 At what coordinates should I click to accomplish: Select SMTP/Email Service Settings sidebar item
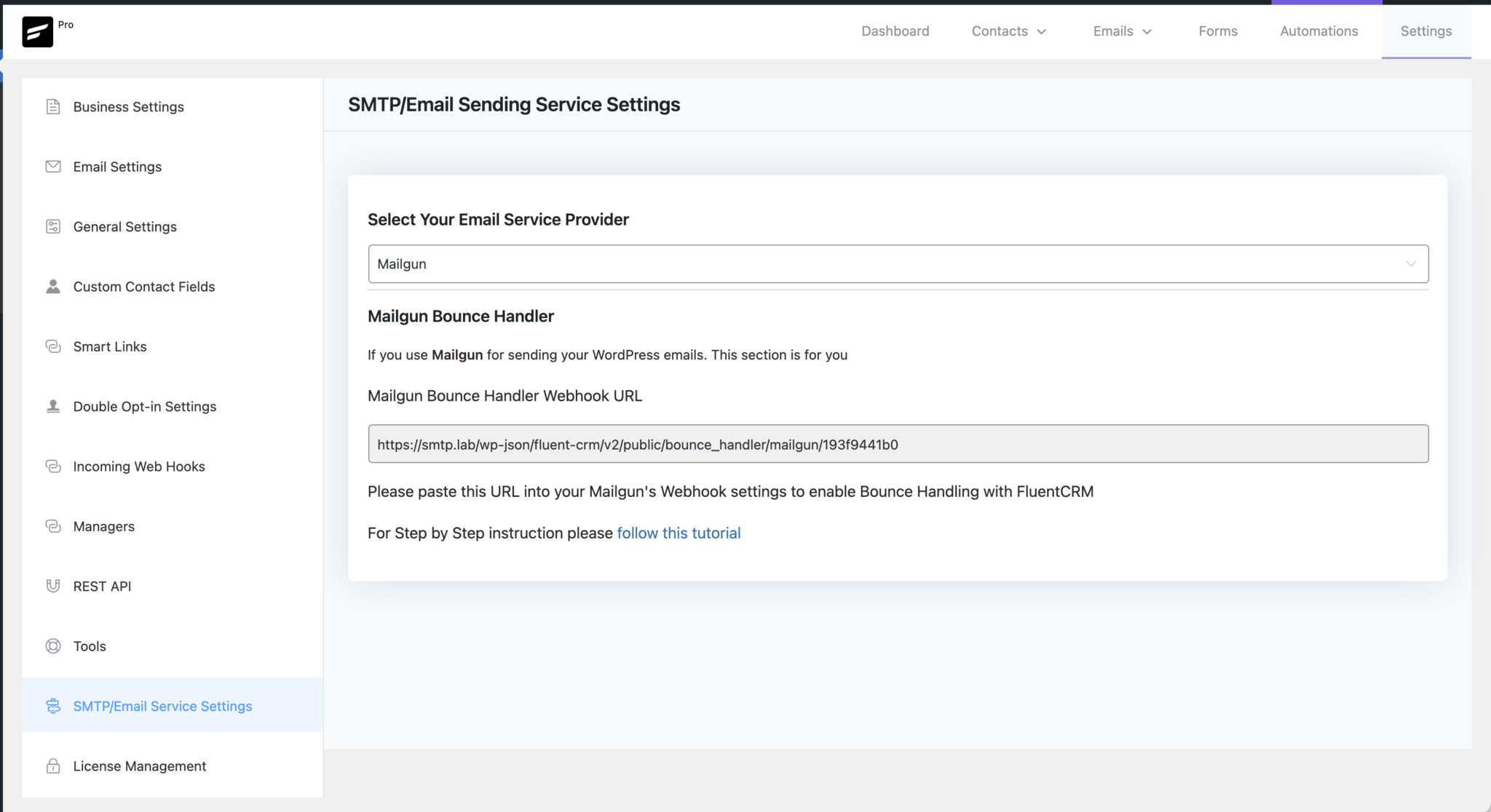(173, 706)
